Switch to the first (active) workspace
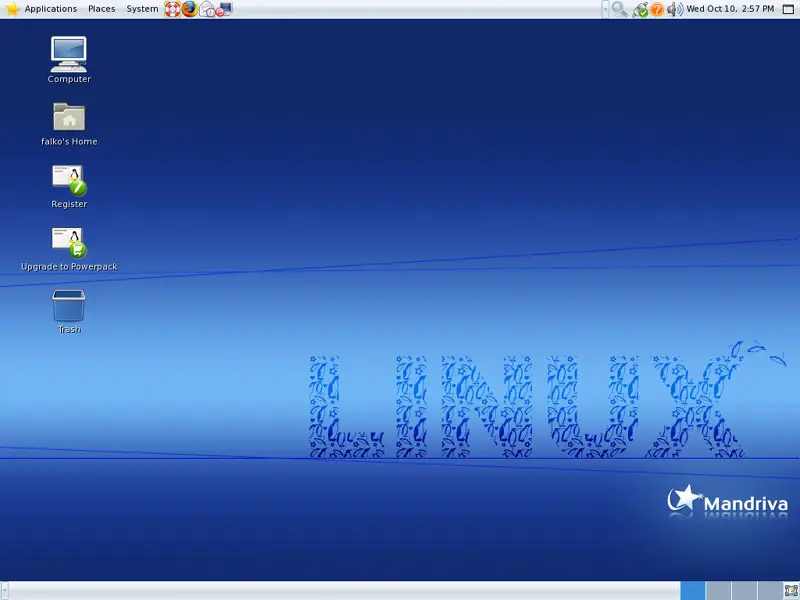 (693, 591)
